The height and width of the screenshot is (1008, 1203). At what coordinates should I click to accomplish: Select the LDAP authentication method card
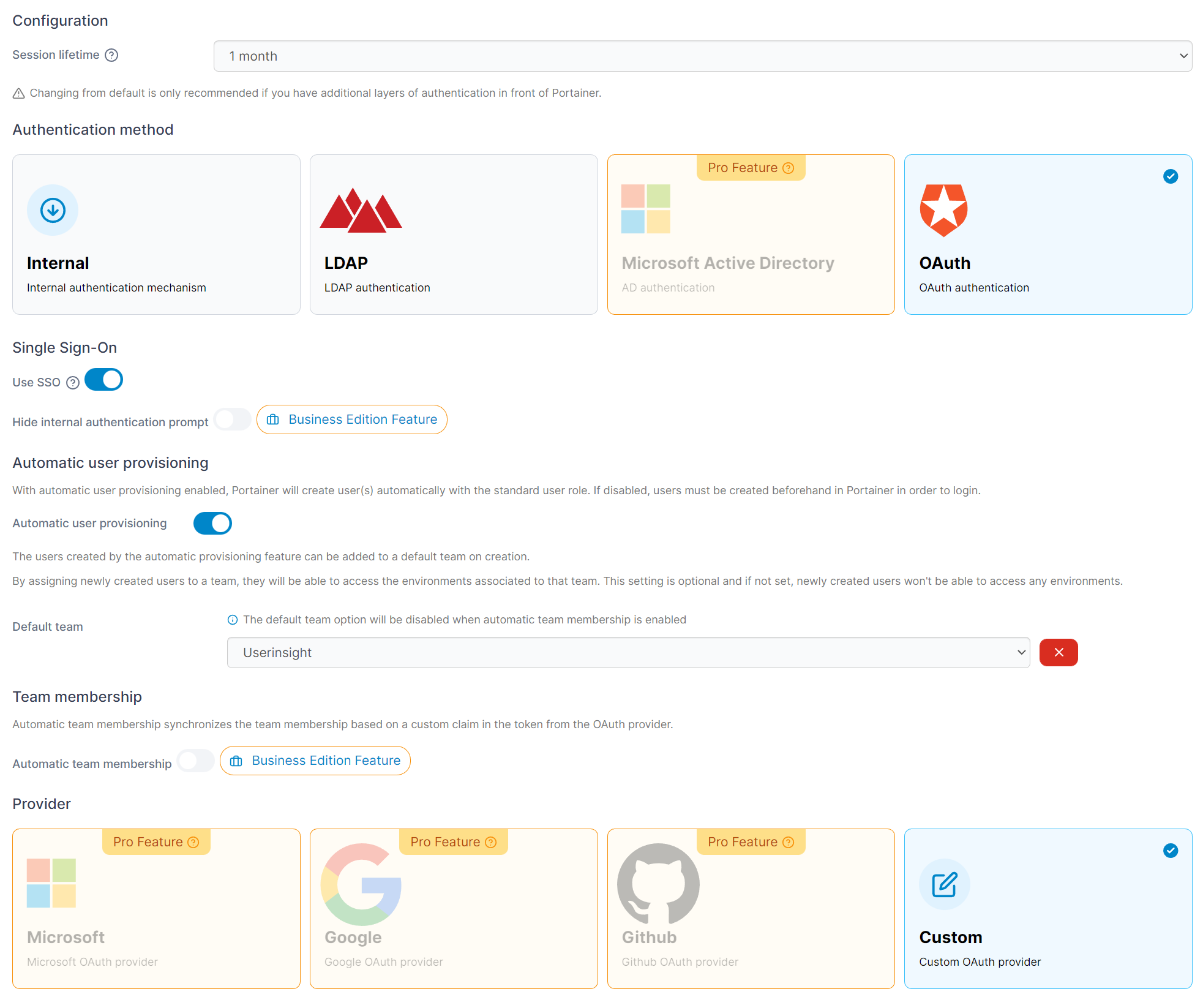[454, 235]
